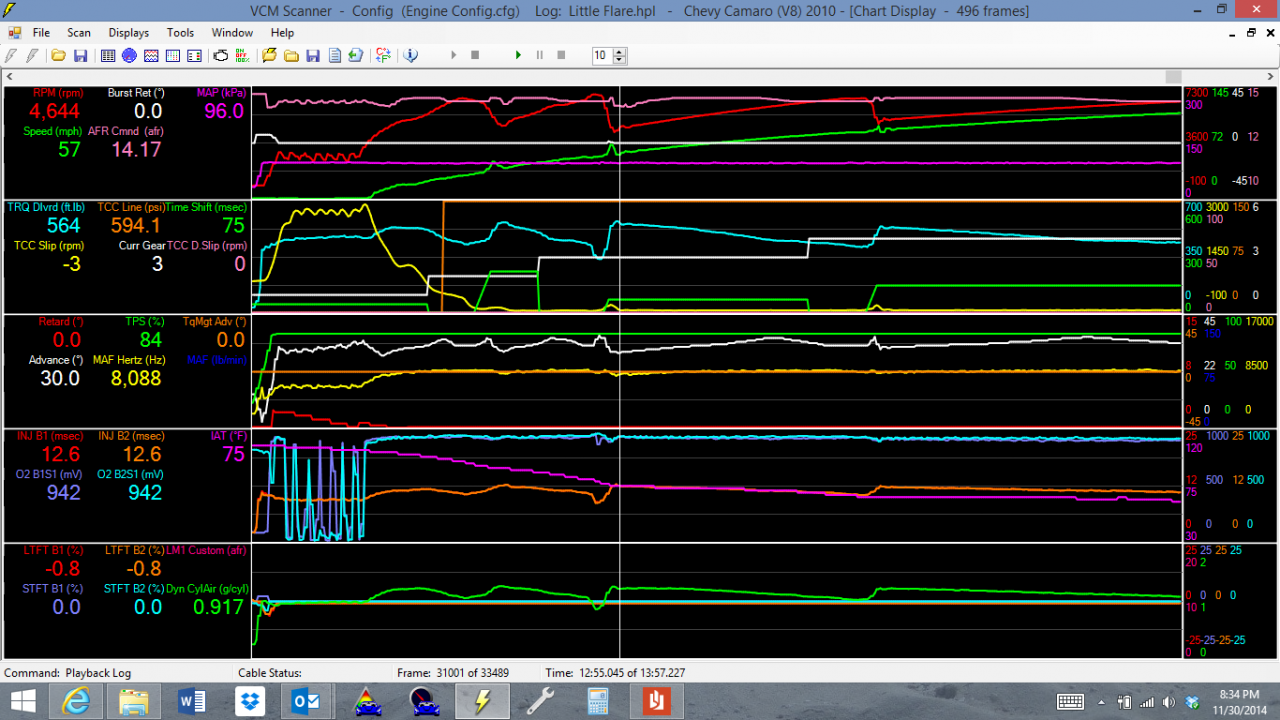Click the playback speed value field
Image resolution: width=1280 pixels, height=720 pixels.
tap(601, 56)
